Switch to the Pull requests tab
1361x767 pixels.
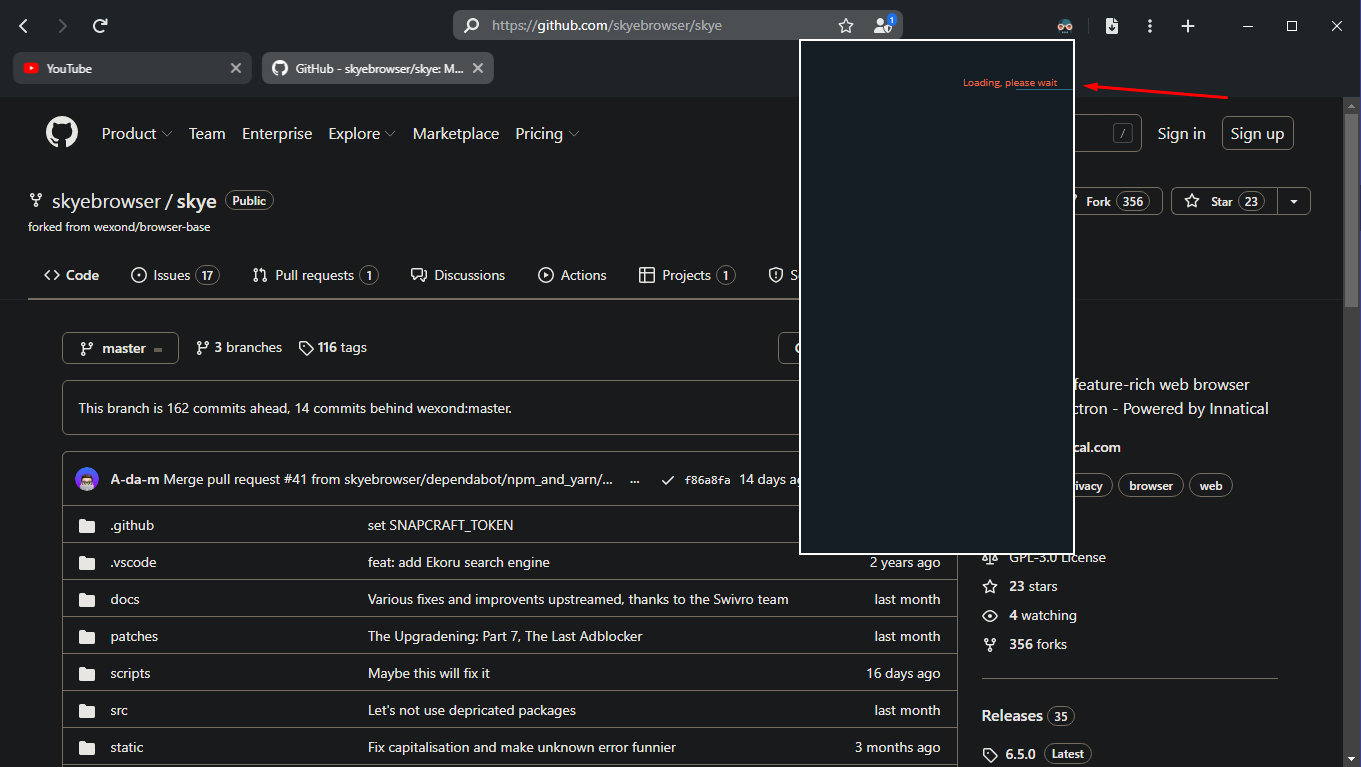[x=314, y=274]
